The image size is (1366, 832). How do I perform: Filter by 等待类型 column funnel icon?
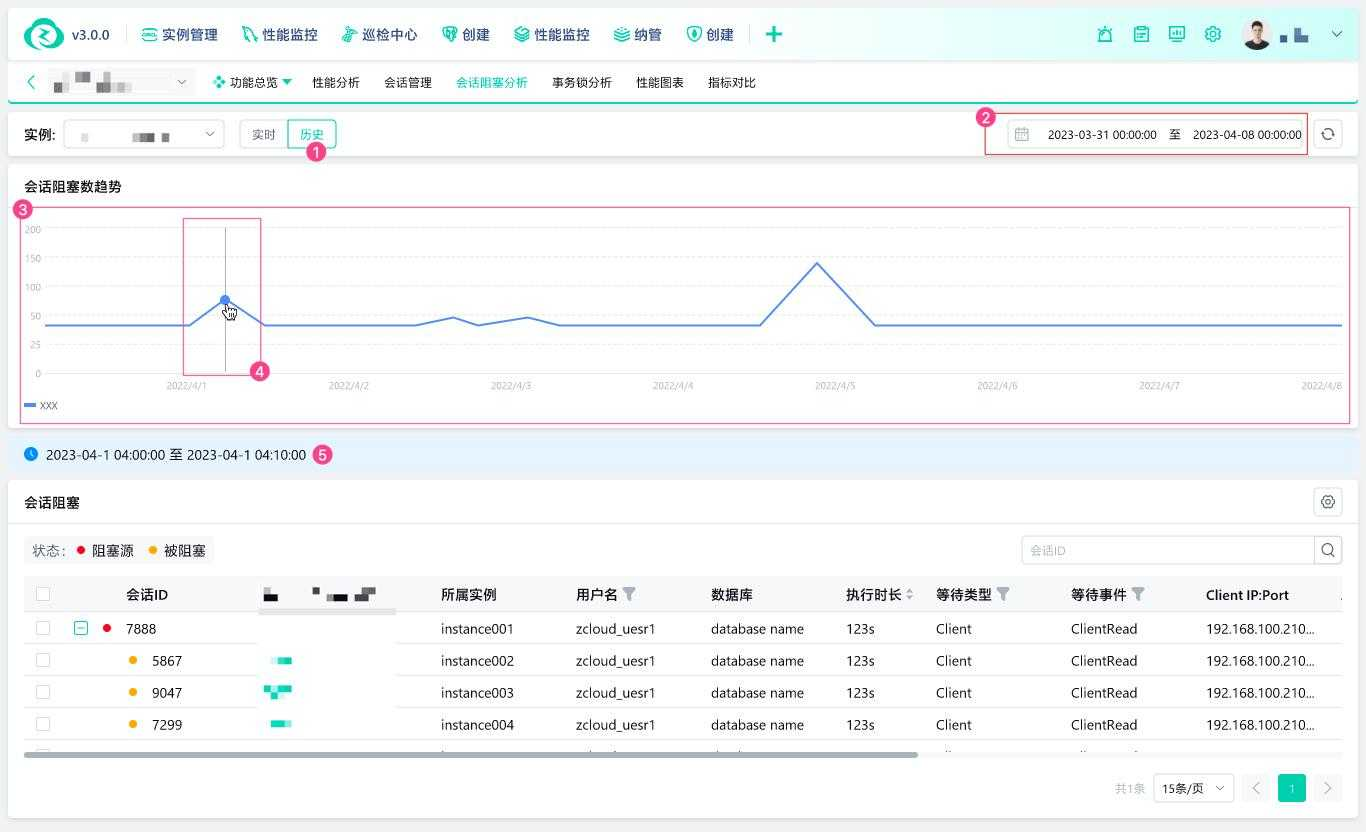(x=1003, y=594)
